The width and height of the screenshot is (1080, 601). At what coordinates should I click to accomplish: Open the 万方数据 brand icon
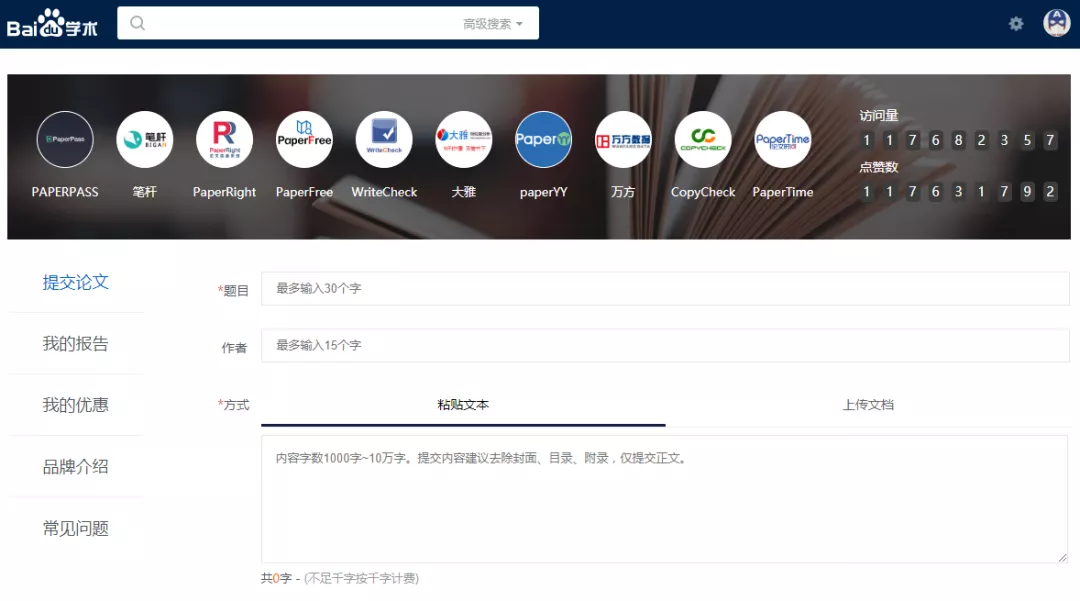[623, 139]
